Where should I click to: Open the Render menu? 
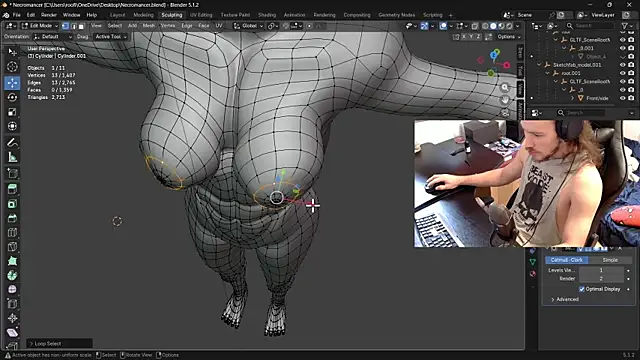[x=49, y=15]
